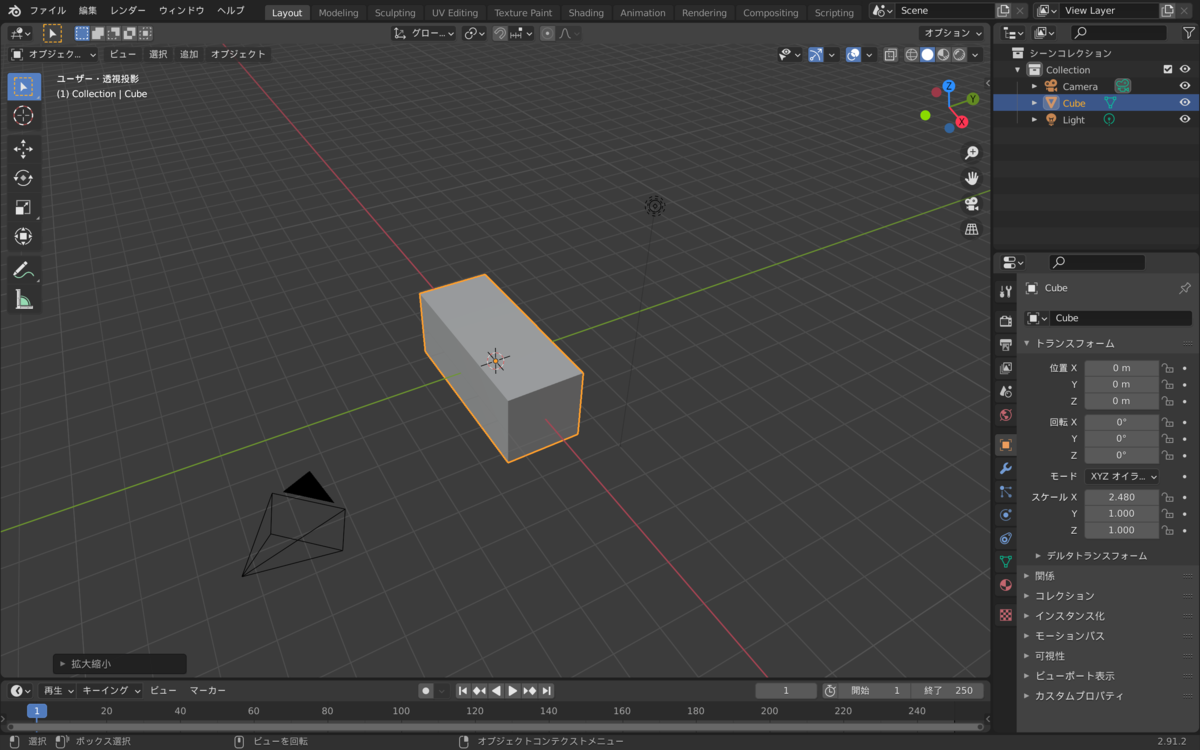This screenshot has height=750, width=1200.
Task: Select the Annotate pencil tool
Action: 23,270
